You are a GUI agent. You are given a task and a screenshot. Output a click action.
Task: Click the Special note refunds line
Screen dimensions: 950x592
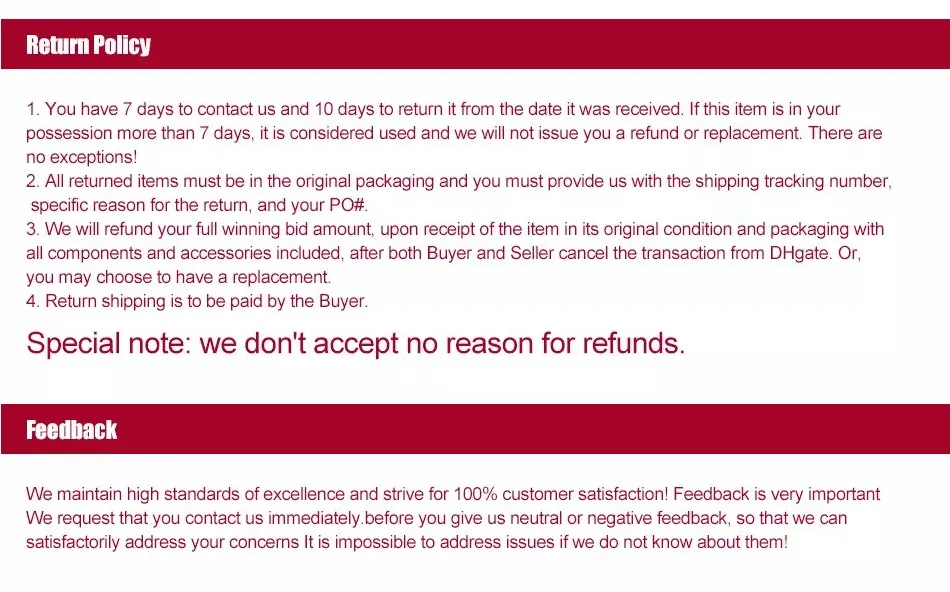356,343
